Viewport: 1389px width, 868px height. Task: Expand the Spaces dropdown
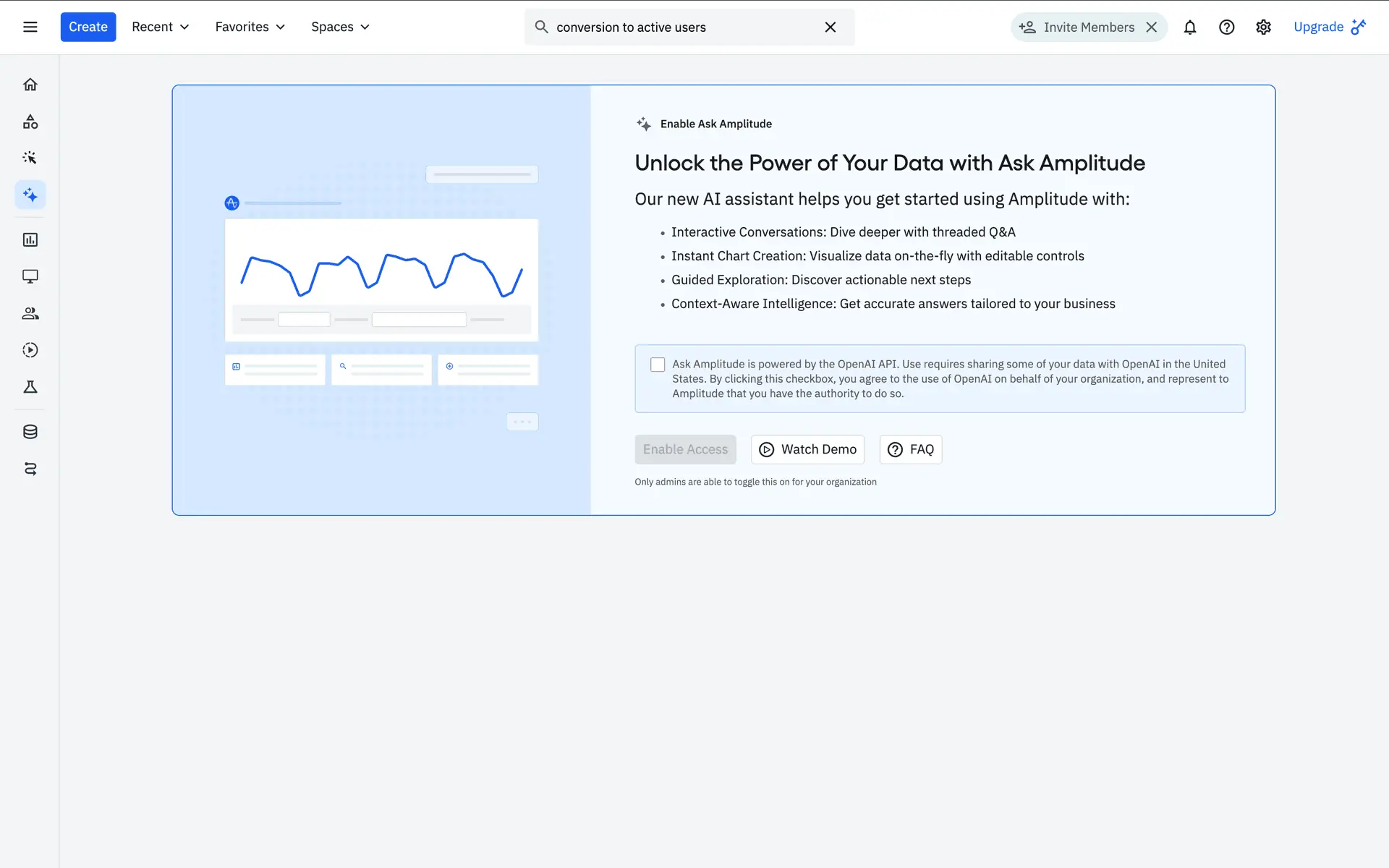340,27
